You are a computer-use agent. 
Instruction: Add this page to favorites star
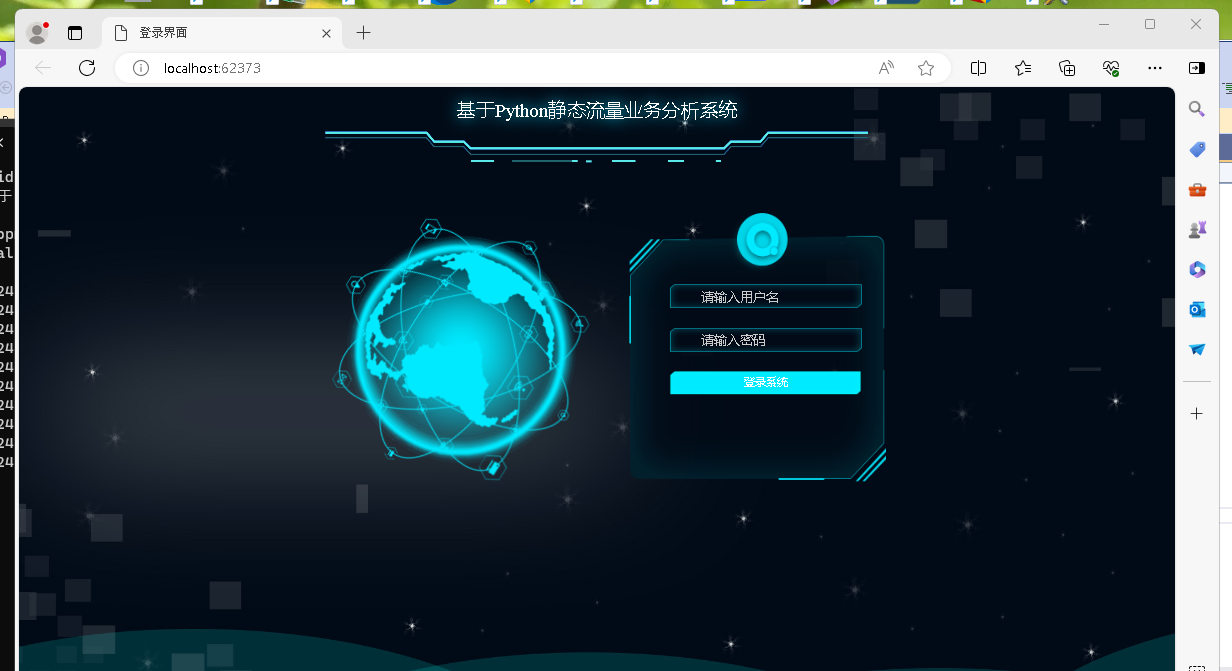pyautogui.click(x=926, y=68)
